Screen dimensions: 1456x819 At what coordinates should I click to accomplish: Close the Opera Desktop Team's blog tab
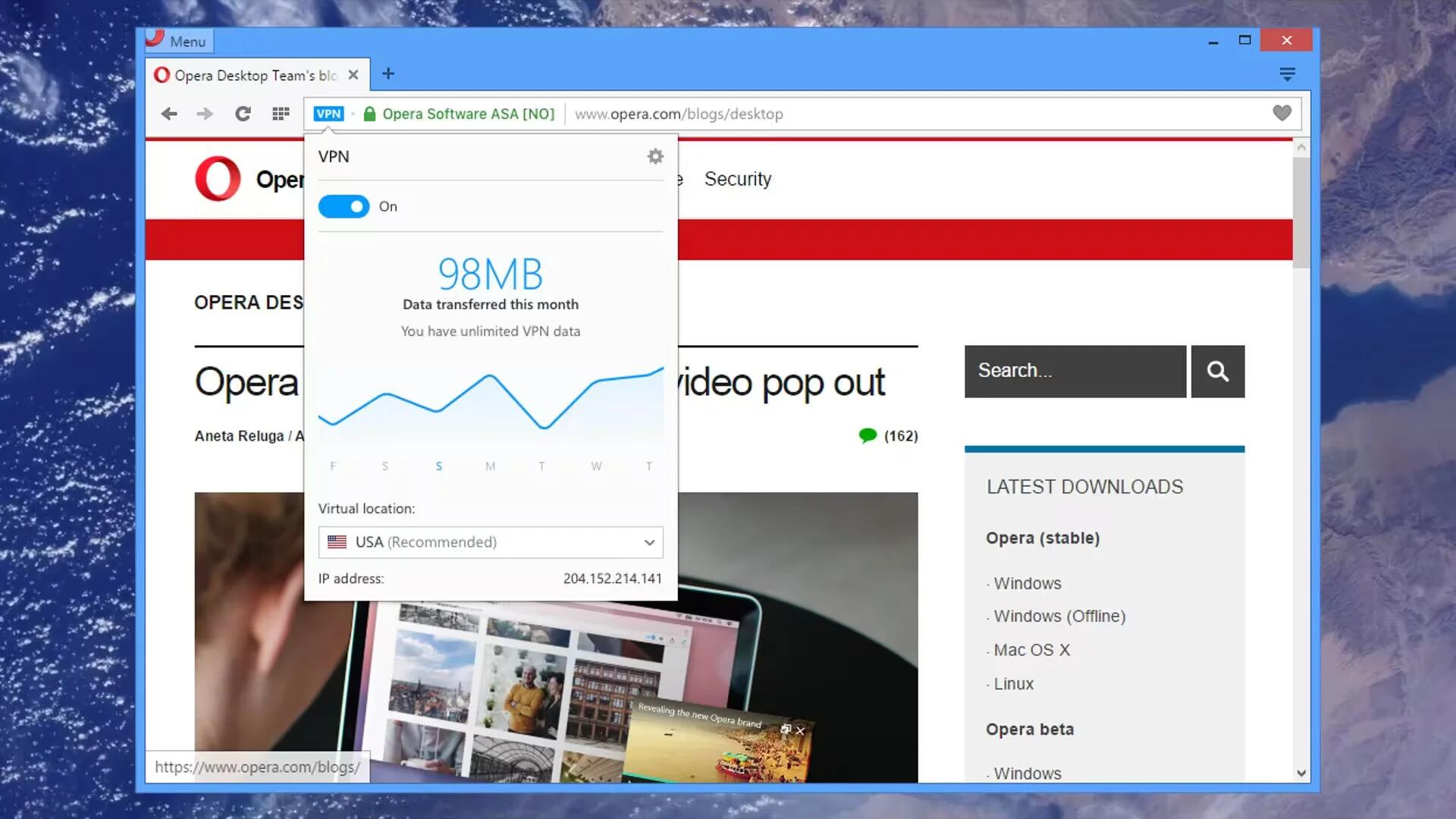coord(353,74)
